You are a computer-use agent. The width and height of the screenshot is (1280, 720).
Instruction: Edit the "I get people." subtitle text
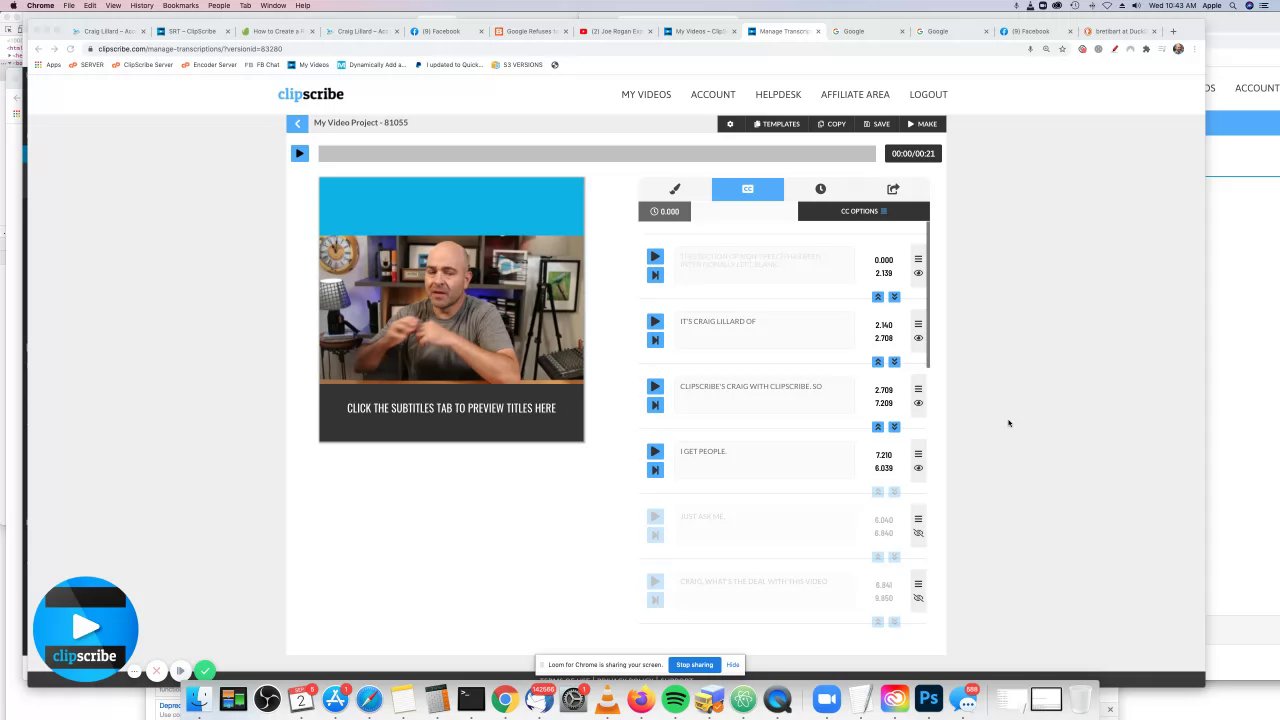click(x=764, y=461)
